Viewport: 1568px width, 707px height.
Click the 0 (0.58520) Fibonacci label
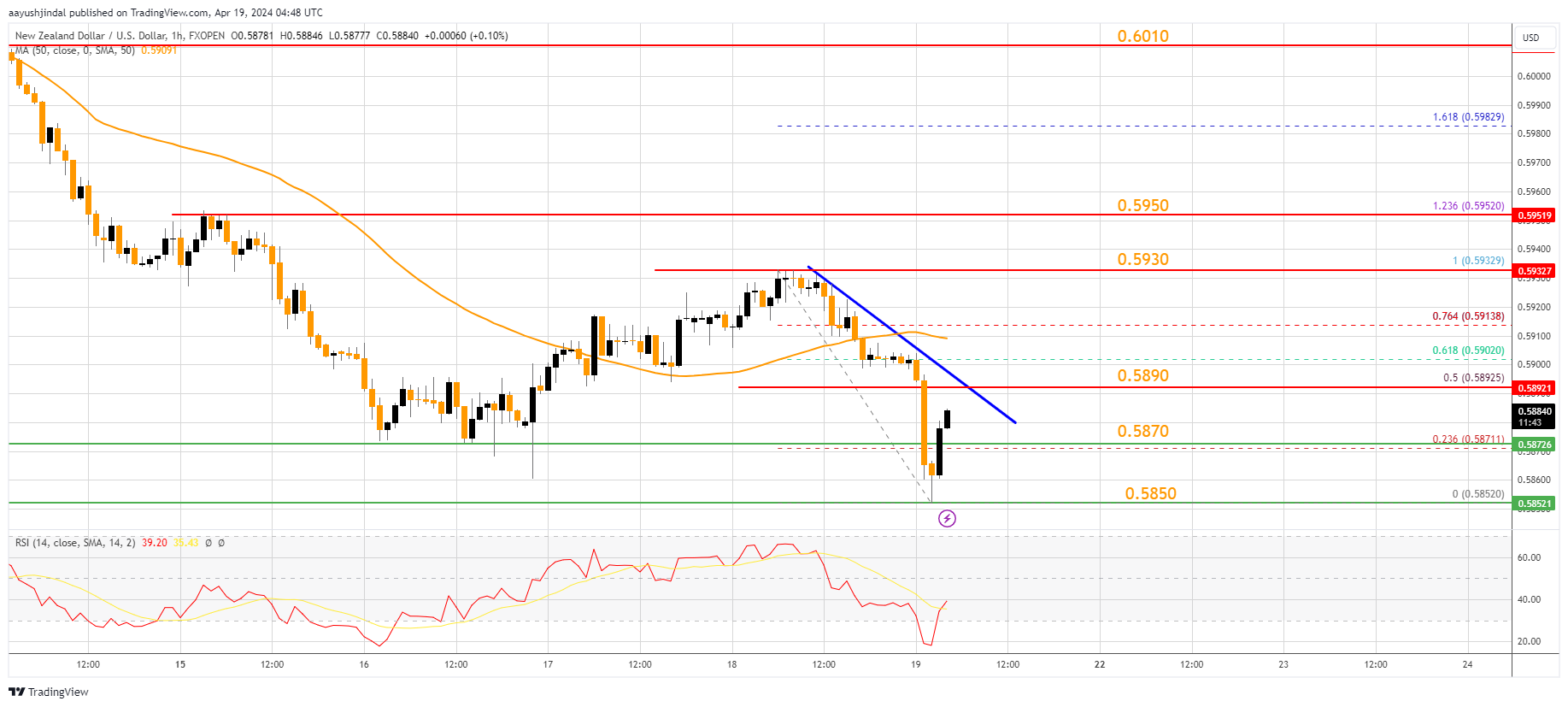[1479, 494]
